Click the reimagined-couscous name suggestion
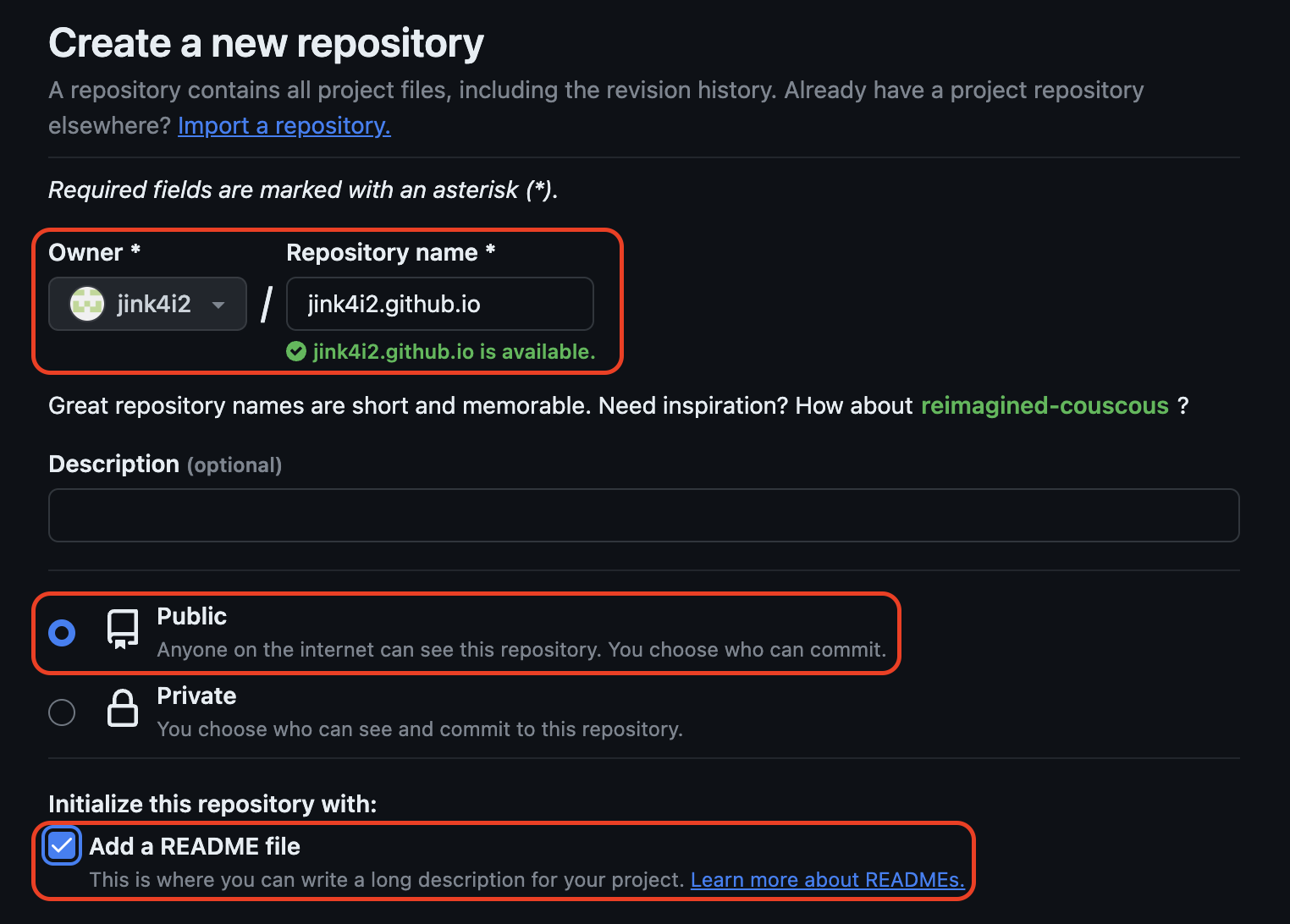The height and width of the screenshot is (924, 1290). pos(1045,405)
